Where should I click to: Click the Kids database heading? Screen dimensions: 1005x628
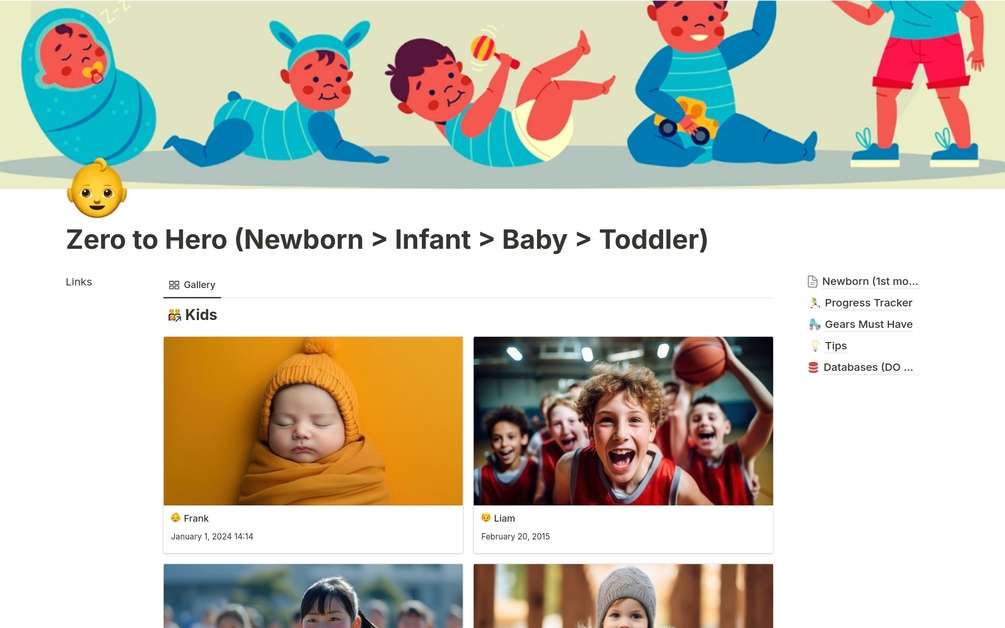[x=201, y=315]
